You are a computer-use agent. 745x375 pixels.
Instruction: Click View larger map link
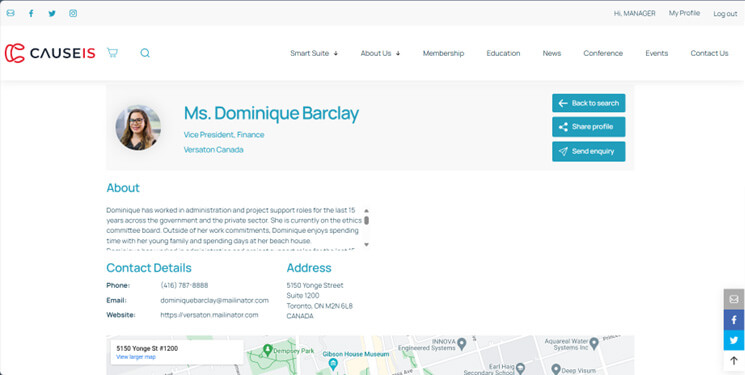pyautogui.click(x=136, y=357)
